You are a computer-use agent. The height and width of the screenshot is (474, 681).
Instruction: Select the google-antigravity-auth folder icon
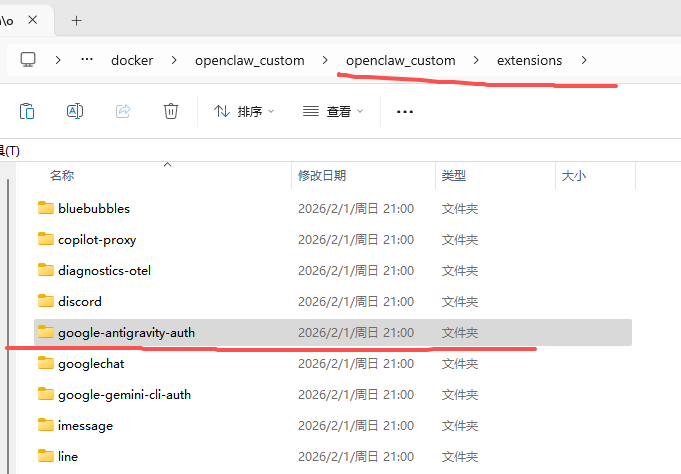click(46, 332)
